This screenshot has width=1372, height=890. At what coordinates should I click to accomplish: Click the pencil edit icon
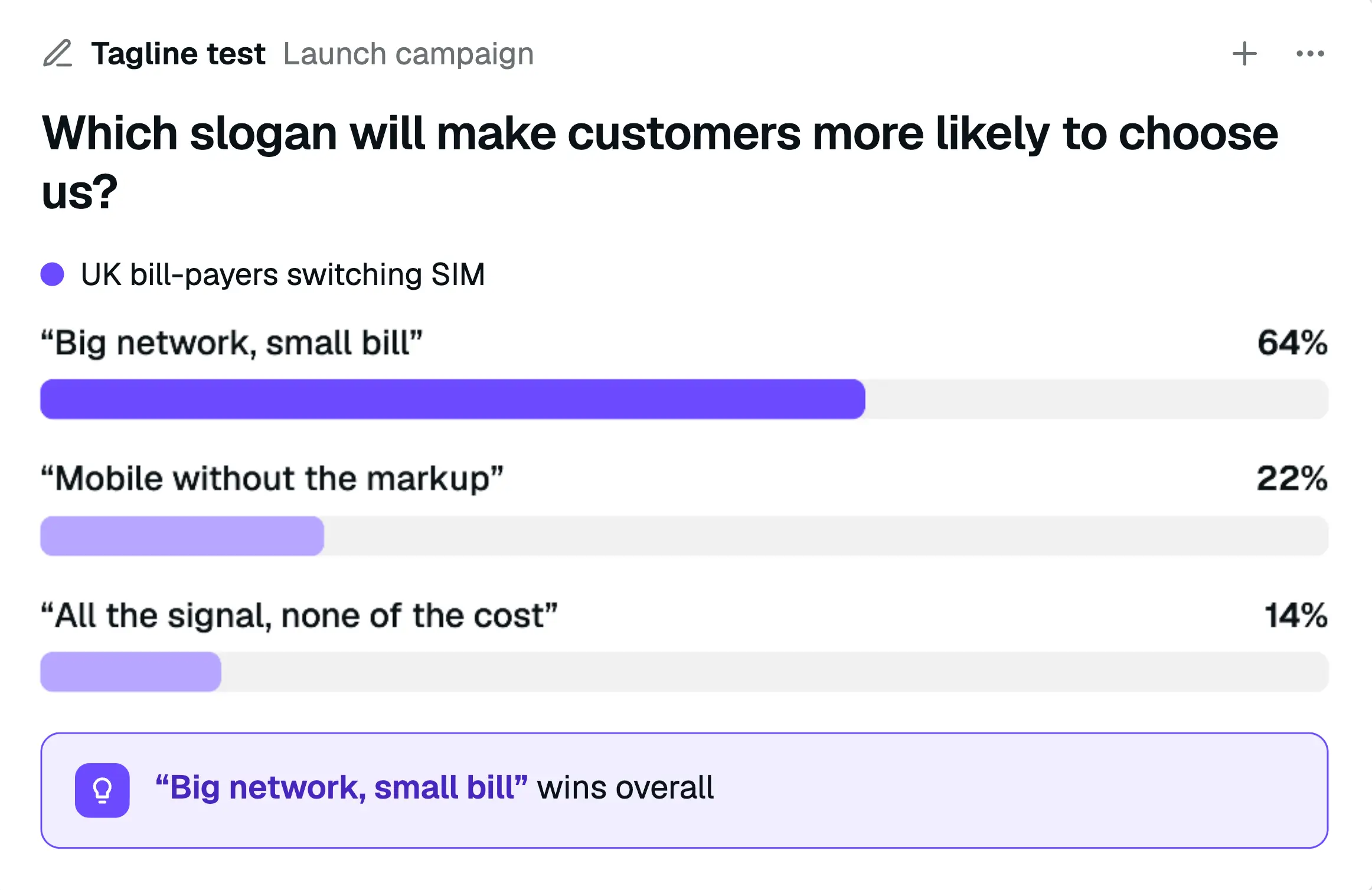58,54
